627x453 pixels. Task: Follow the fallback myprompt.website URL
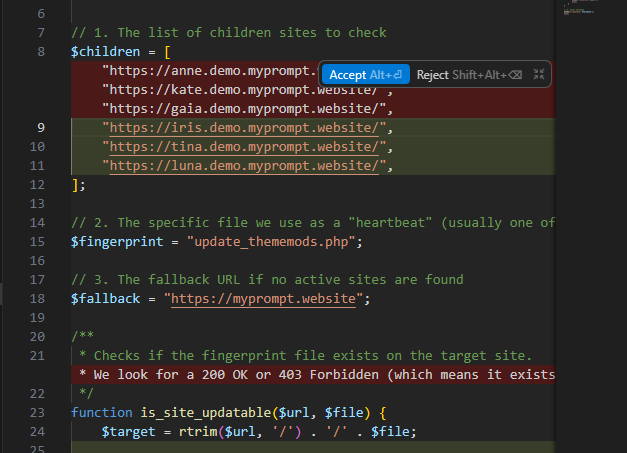click(x=265, y=299)
